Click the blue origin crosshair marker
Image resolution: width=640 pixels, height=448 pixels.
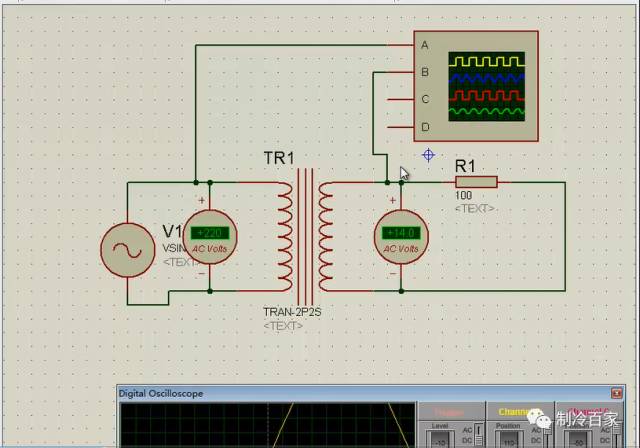tap(428, 155)
